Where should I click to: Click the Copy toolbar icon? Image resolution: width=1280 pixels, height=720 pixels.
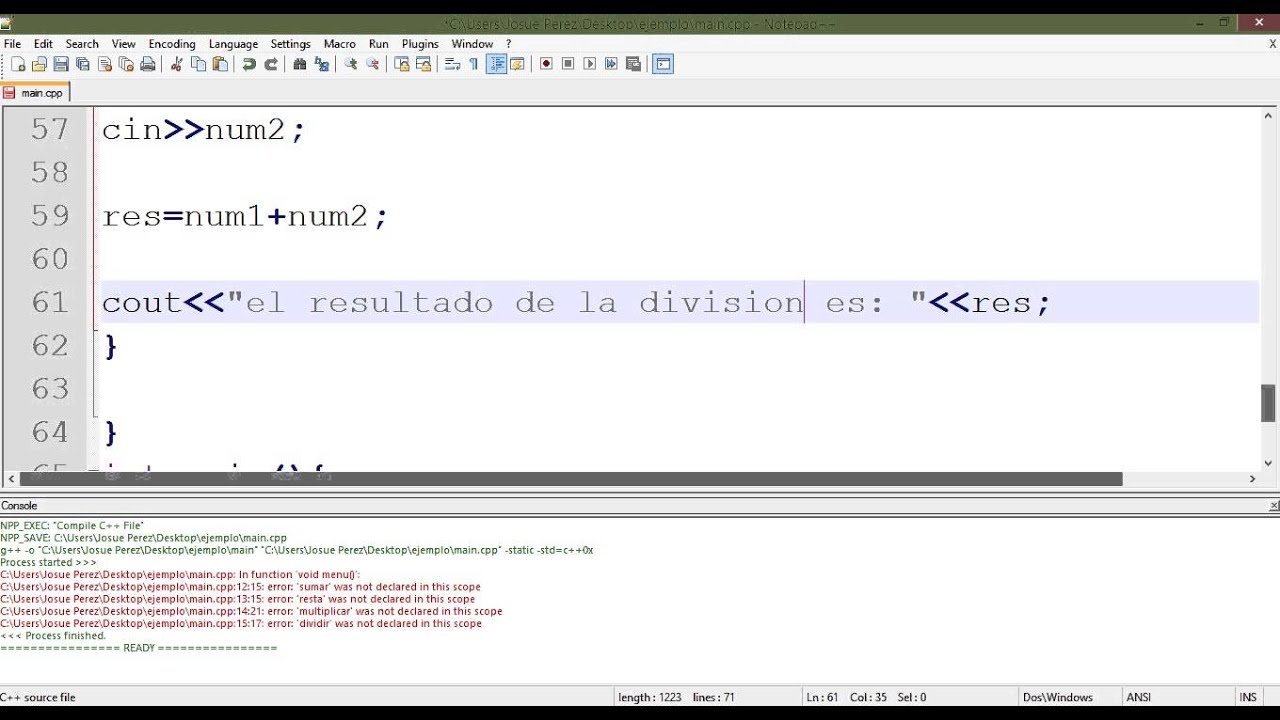[x=199, y=64]
